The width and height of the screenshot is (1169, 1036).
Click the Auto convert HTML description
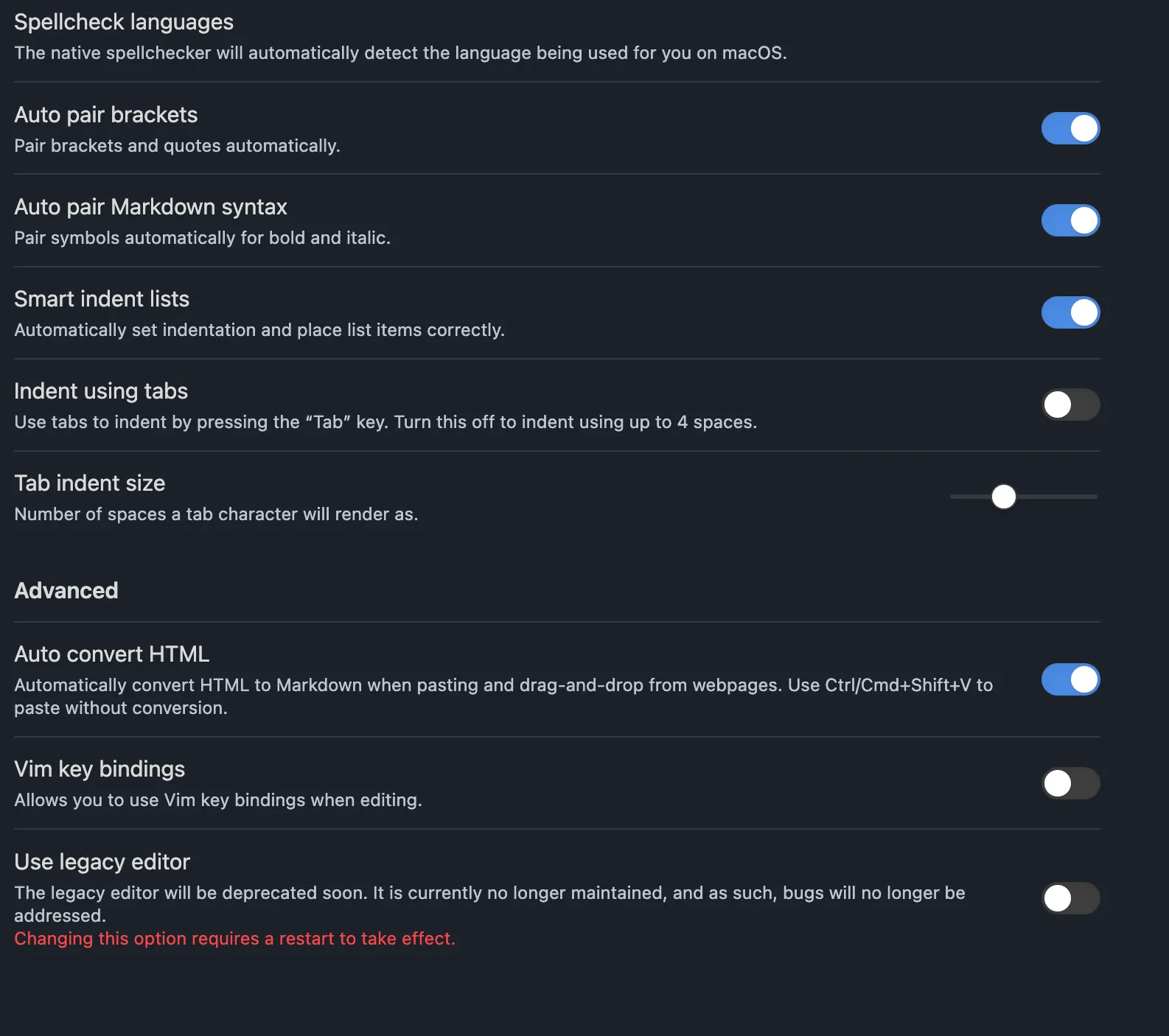[x=503, y=696]
